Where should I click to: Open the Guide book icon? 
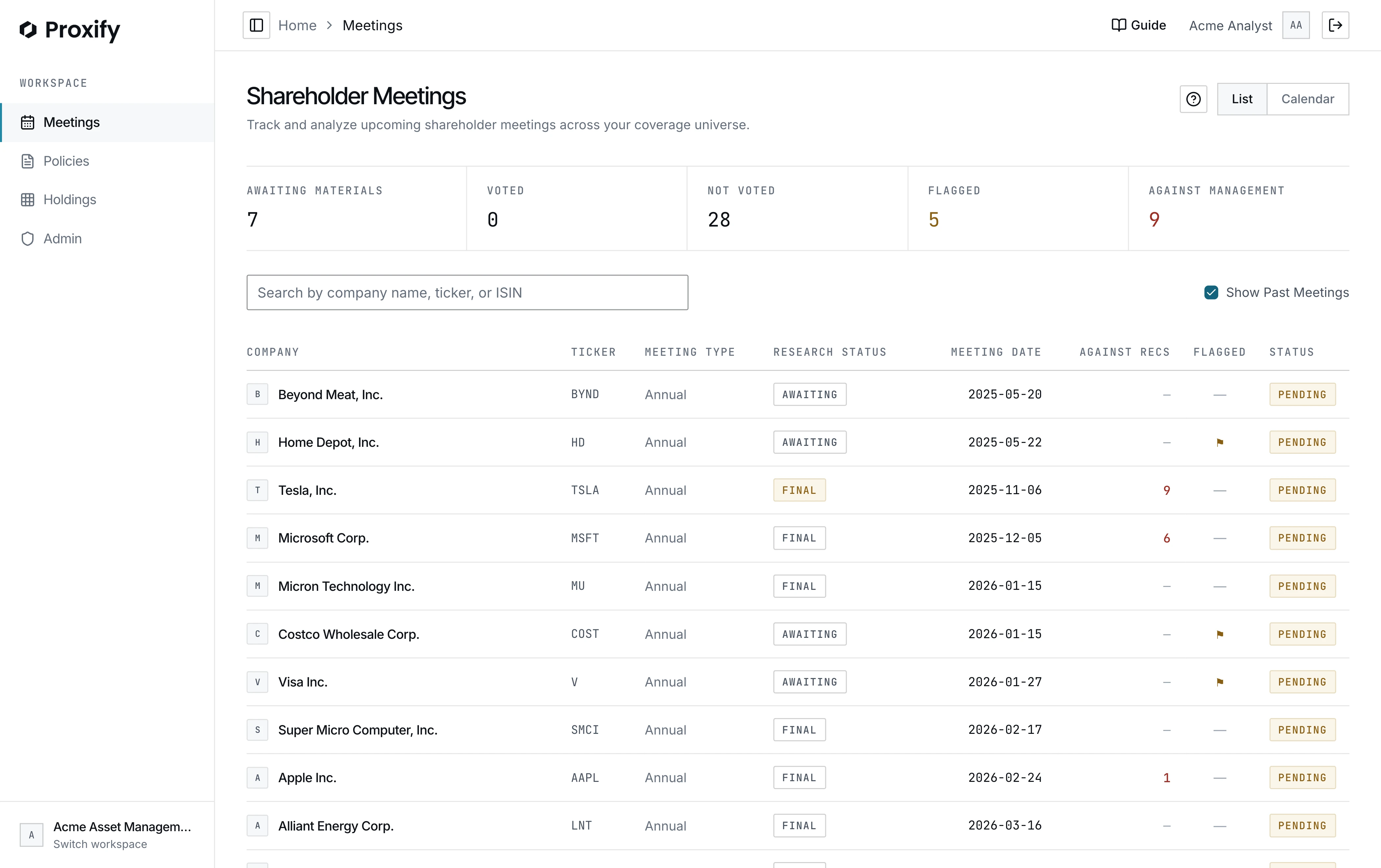coord(1118,25)
